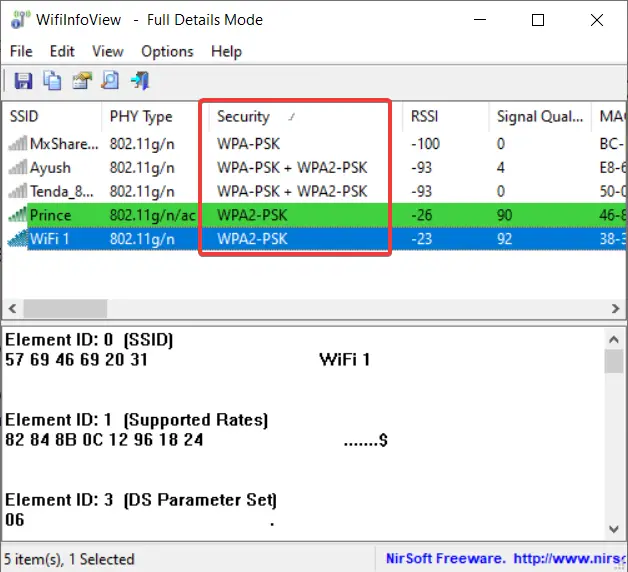Select the WiFi 1 network row
Image resolution: width=628 pixels, height=572 pixels.
point(315,239)
